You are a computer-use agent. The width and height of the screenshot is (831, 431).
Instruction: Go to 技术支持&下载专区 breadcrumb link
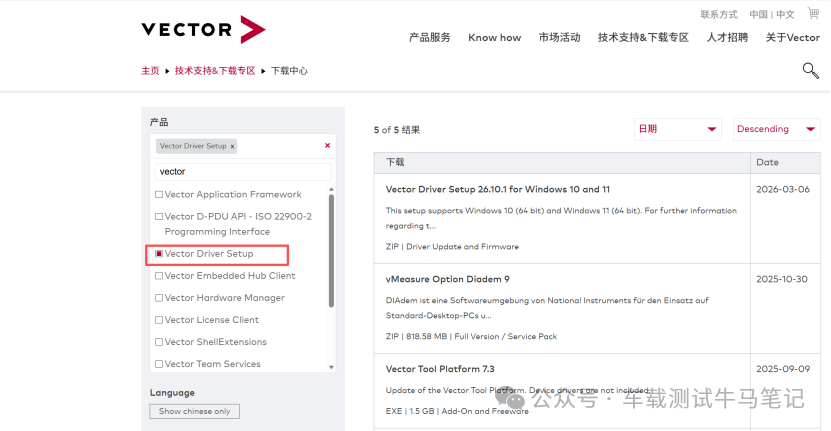pyautogui.click(x=215, y=71)
